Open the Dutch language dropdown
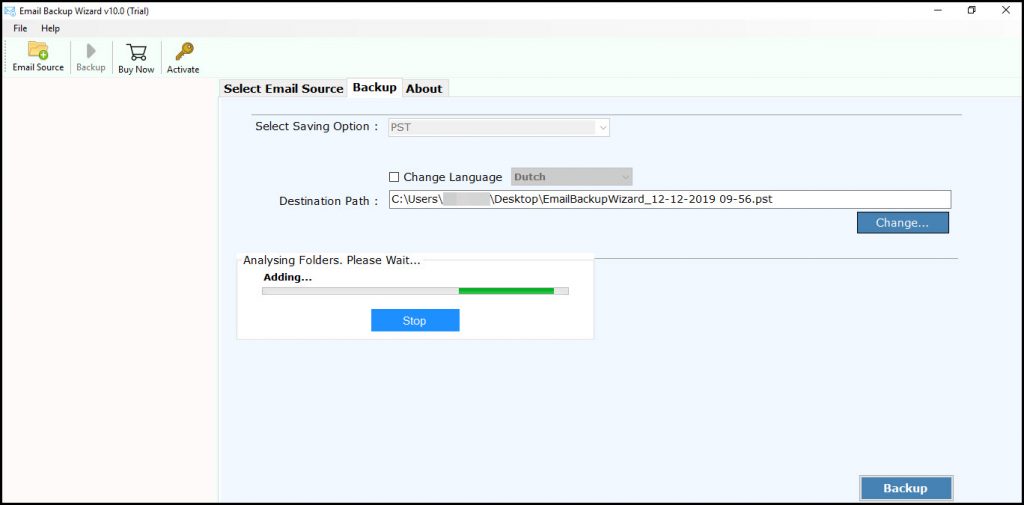The width and height of the screenshot is (1024, 505). [625, 177]
